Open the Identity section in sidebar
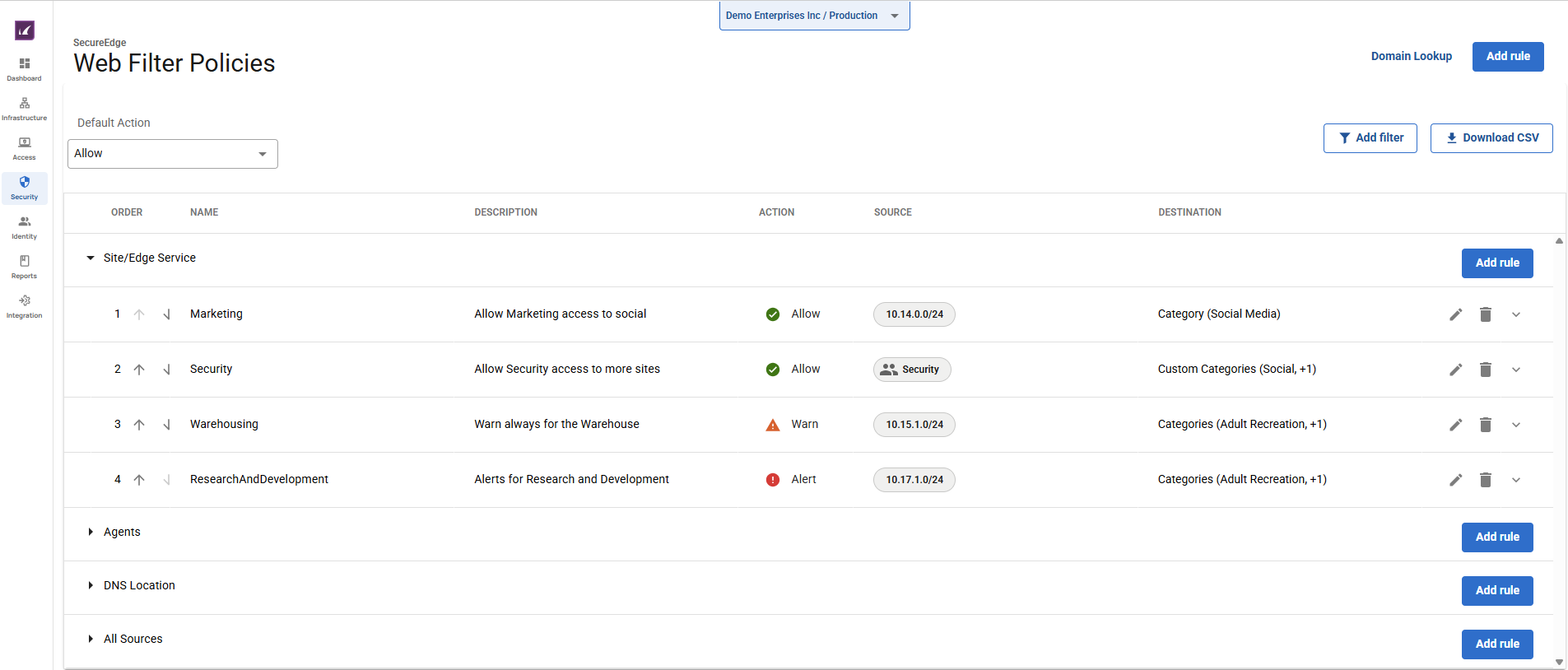1568x670 pixels. point(25,227)
